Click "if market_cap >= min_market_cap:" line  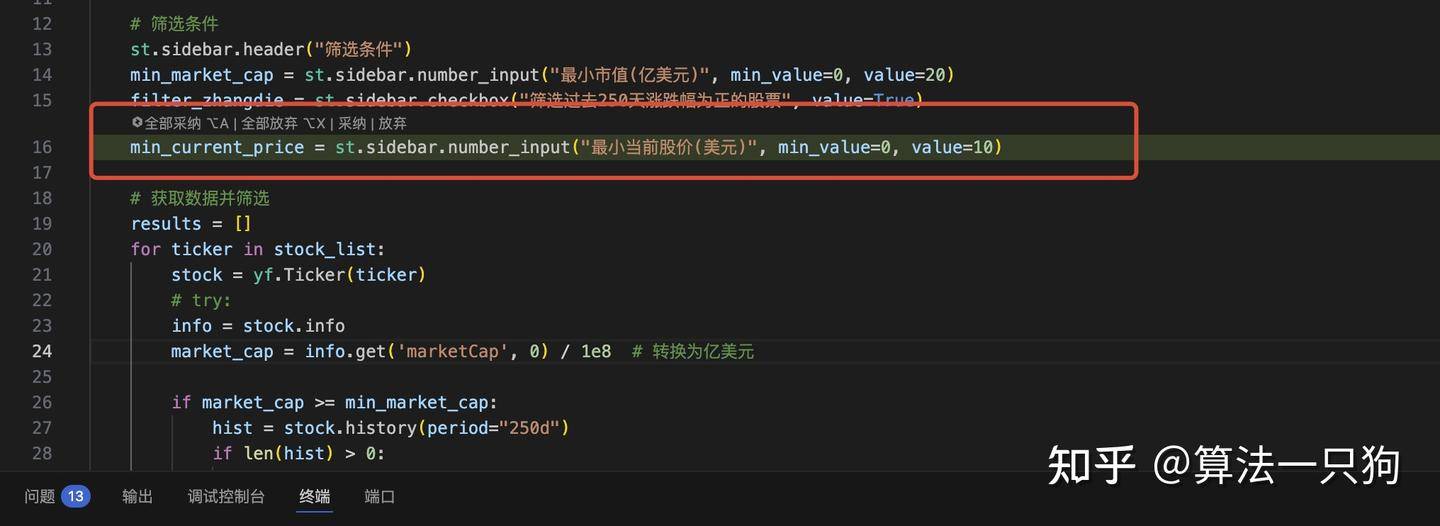tap(334, 402)
